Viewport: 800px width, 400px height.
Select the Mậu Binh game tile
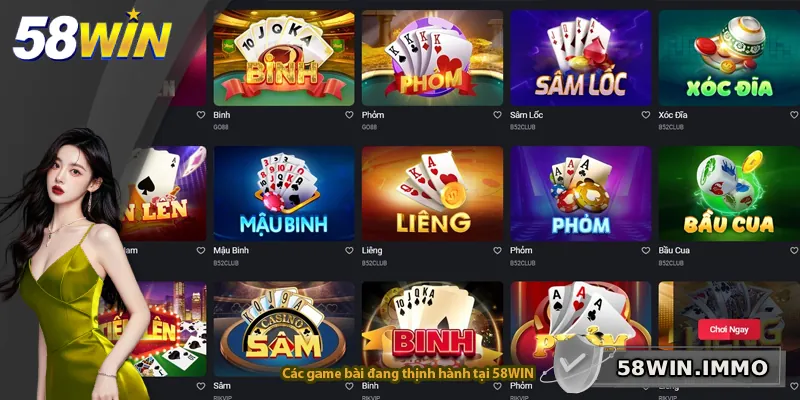[x=284, y=193]
